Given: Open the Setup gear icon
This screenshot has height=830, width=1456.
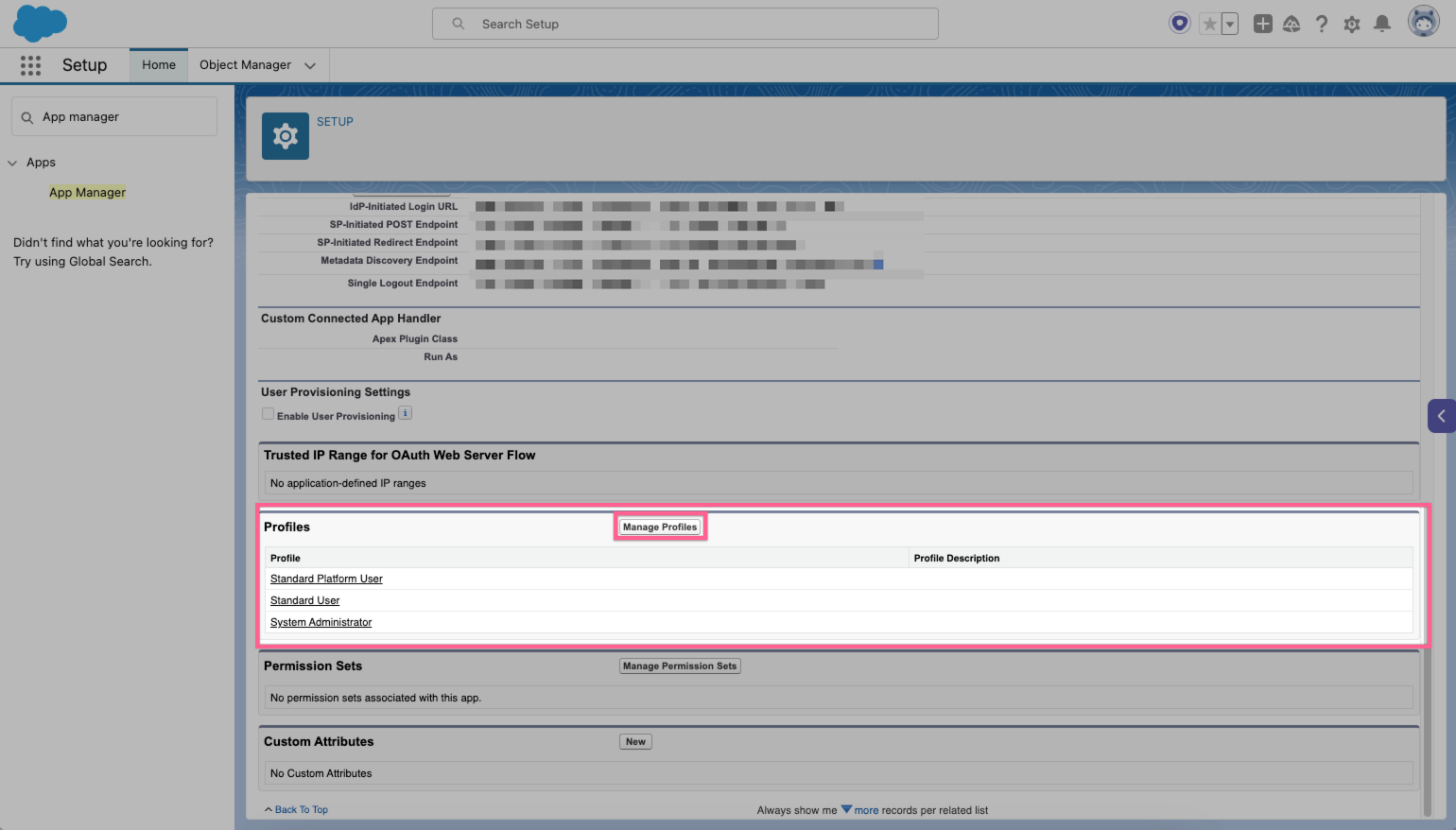Looking at the screenshot, I should [x=1352, y=24].
